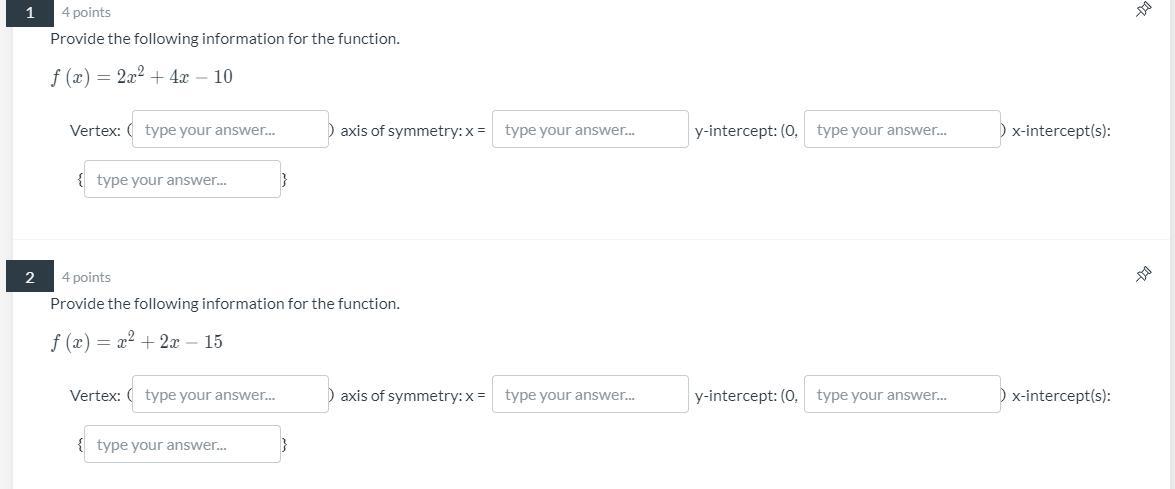Select the y-intercept answer box in question 2
This screenshot has width=1175, height=489.
(902, 395)
